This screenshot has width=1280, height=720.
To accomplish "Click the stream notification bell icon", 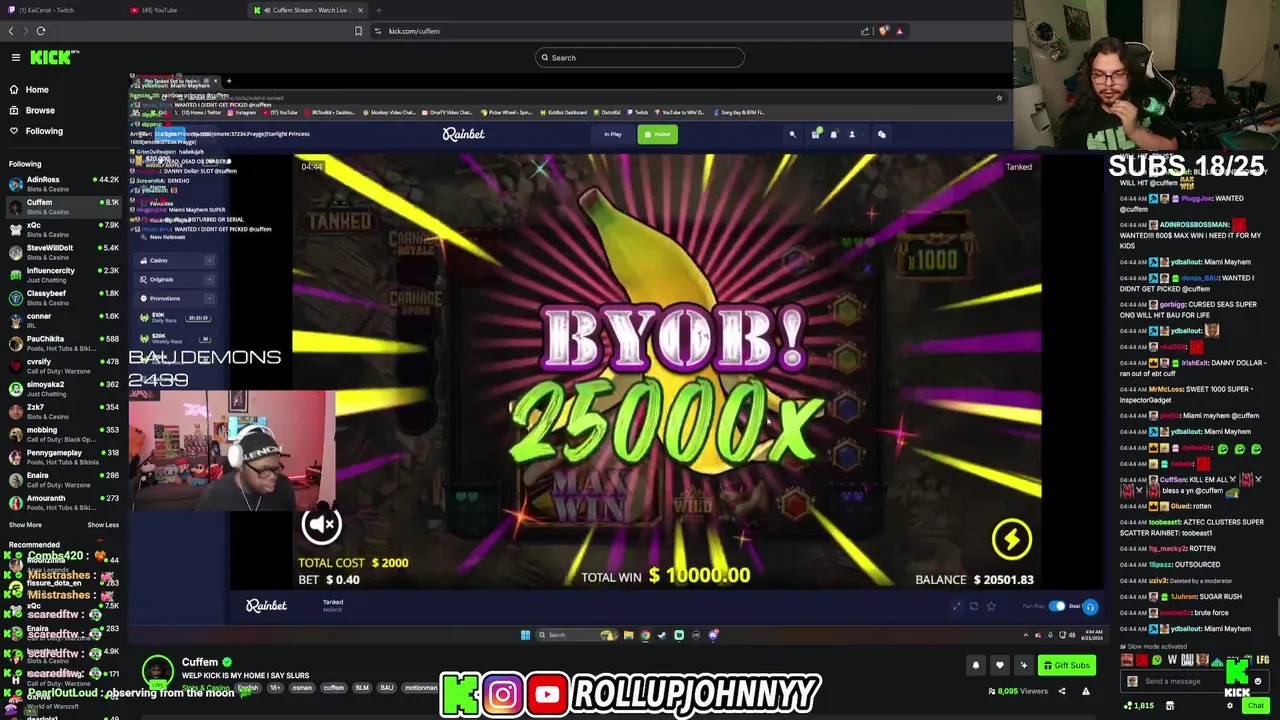I will click(976, 665).
